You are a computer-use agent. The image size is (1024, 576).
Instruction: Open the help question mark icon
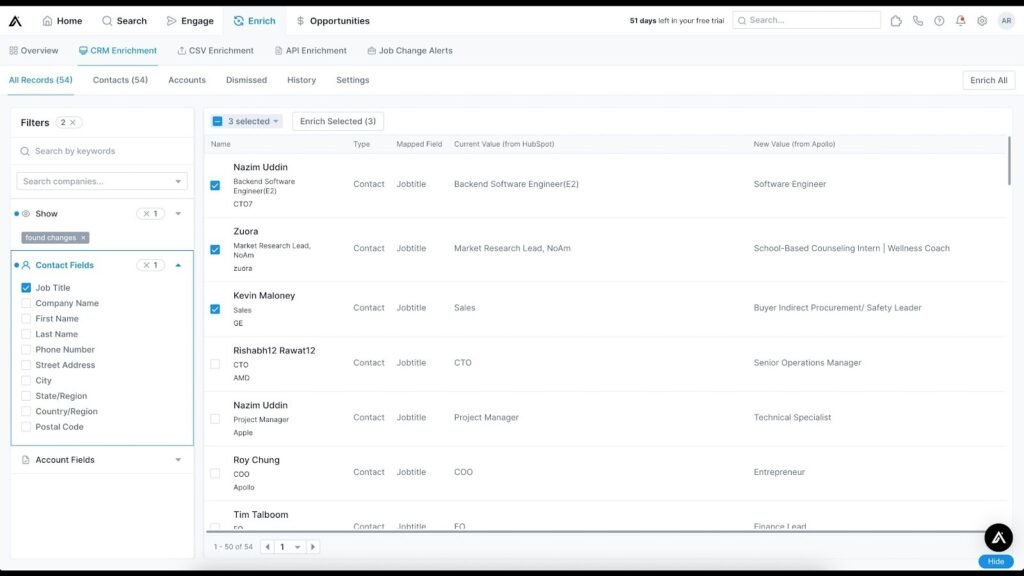[x=939, y=20]
